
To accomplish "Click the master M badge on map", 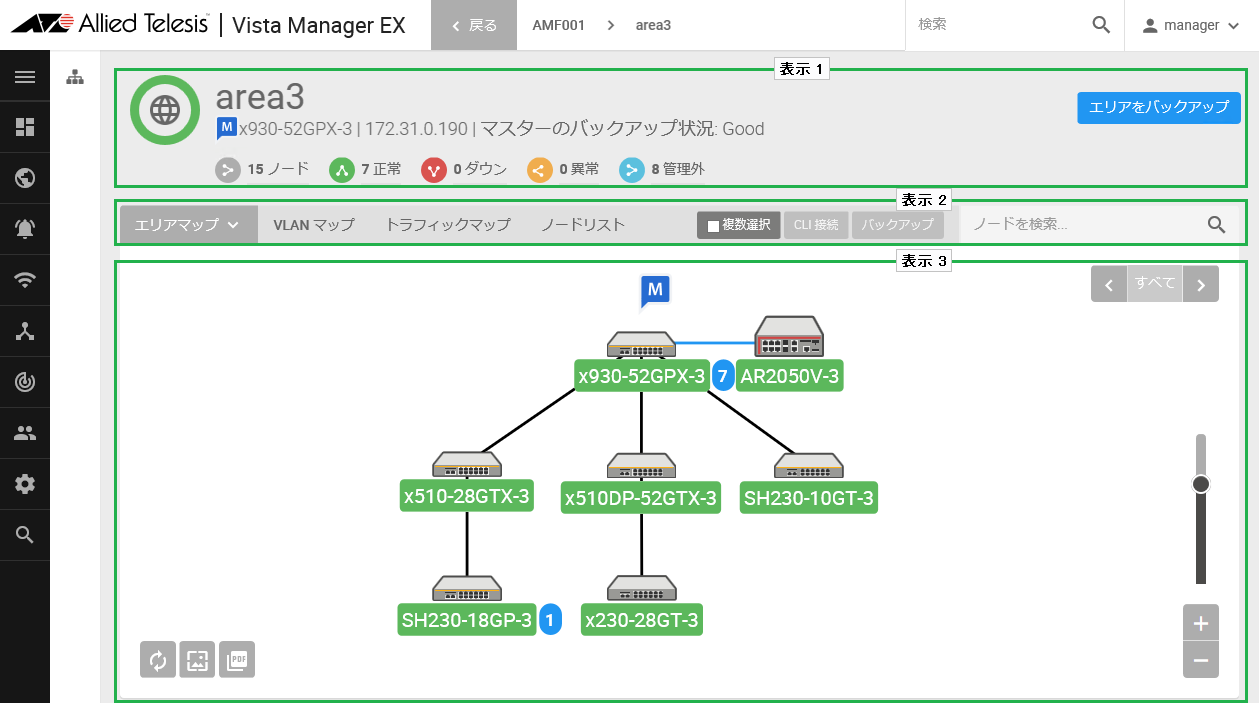I will click(x=655, y=291).
